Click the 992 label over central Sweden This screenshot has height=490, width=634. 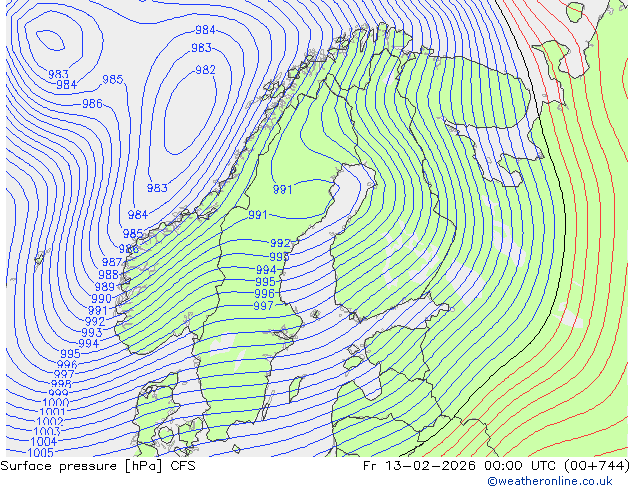click(x=280, y=243)
